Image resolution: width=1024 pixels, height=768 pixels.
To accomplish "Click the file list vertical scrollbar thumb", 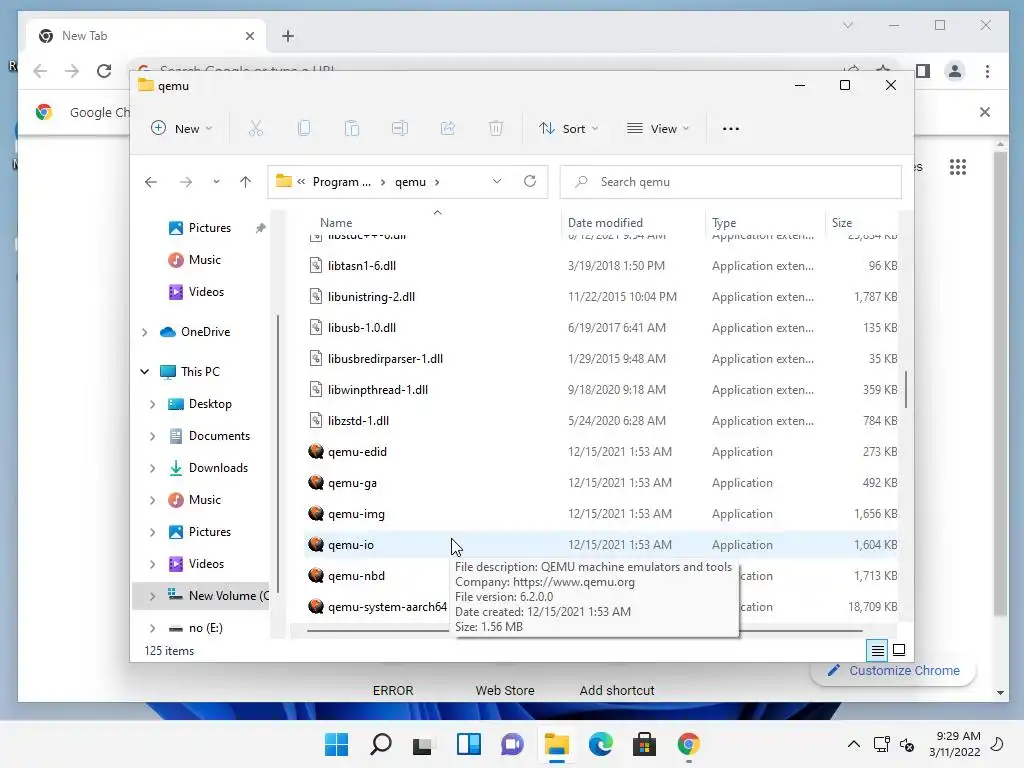I will (906, 390).
